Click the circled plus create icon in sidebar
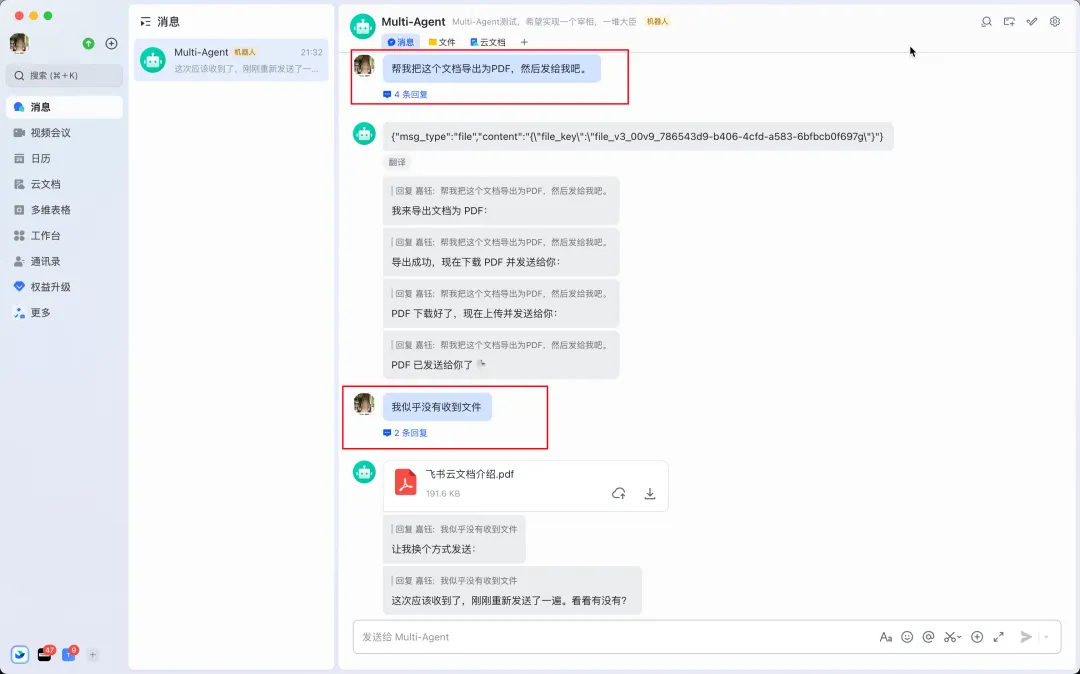This screenshot has width=1080, height=674. (111, 43)
